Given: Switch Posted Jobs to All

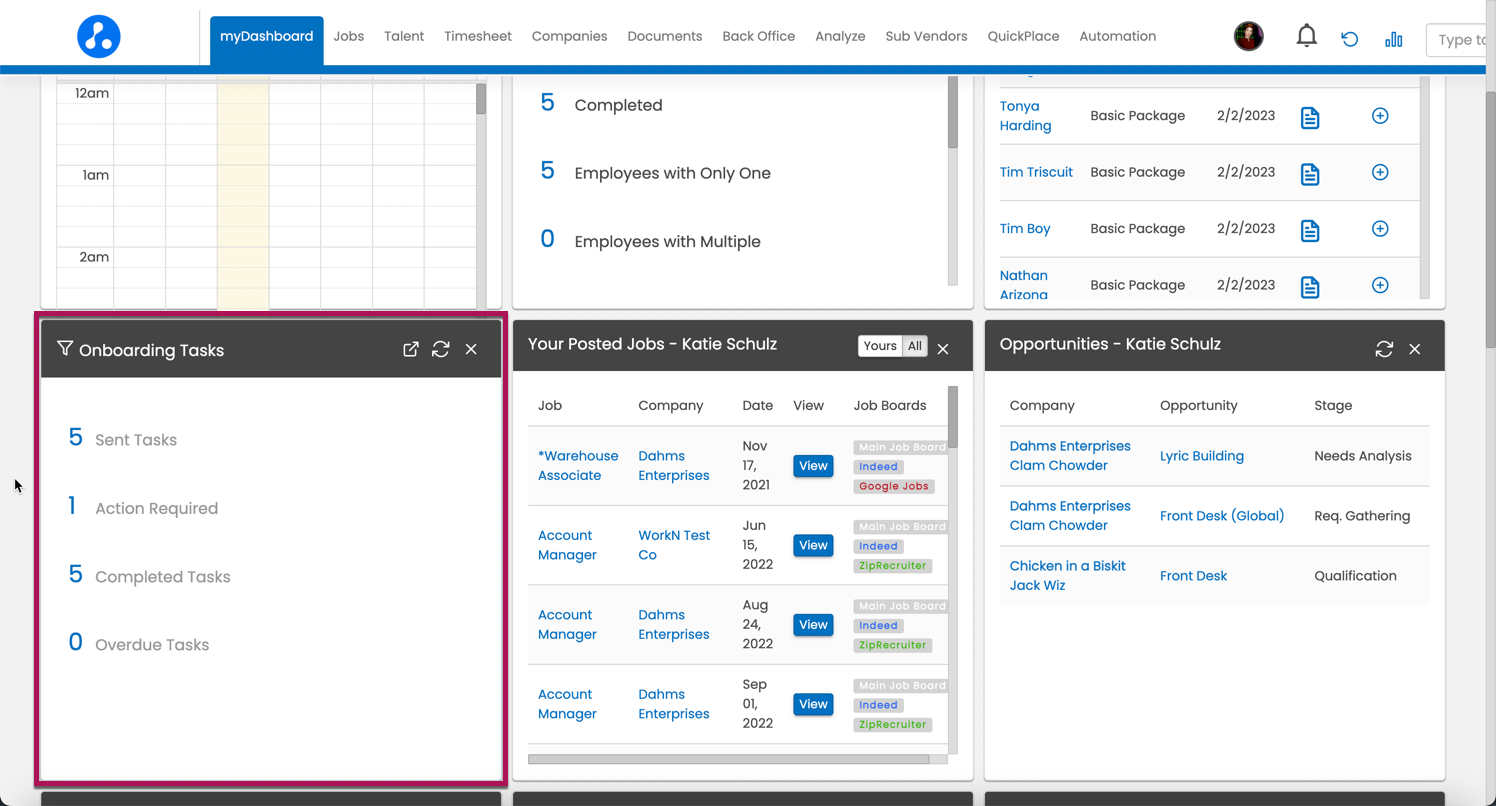Looking at the screenshot, I should [x=915, y=346].
